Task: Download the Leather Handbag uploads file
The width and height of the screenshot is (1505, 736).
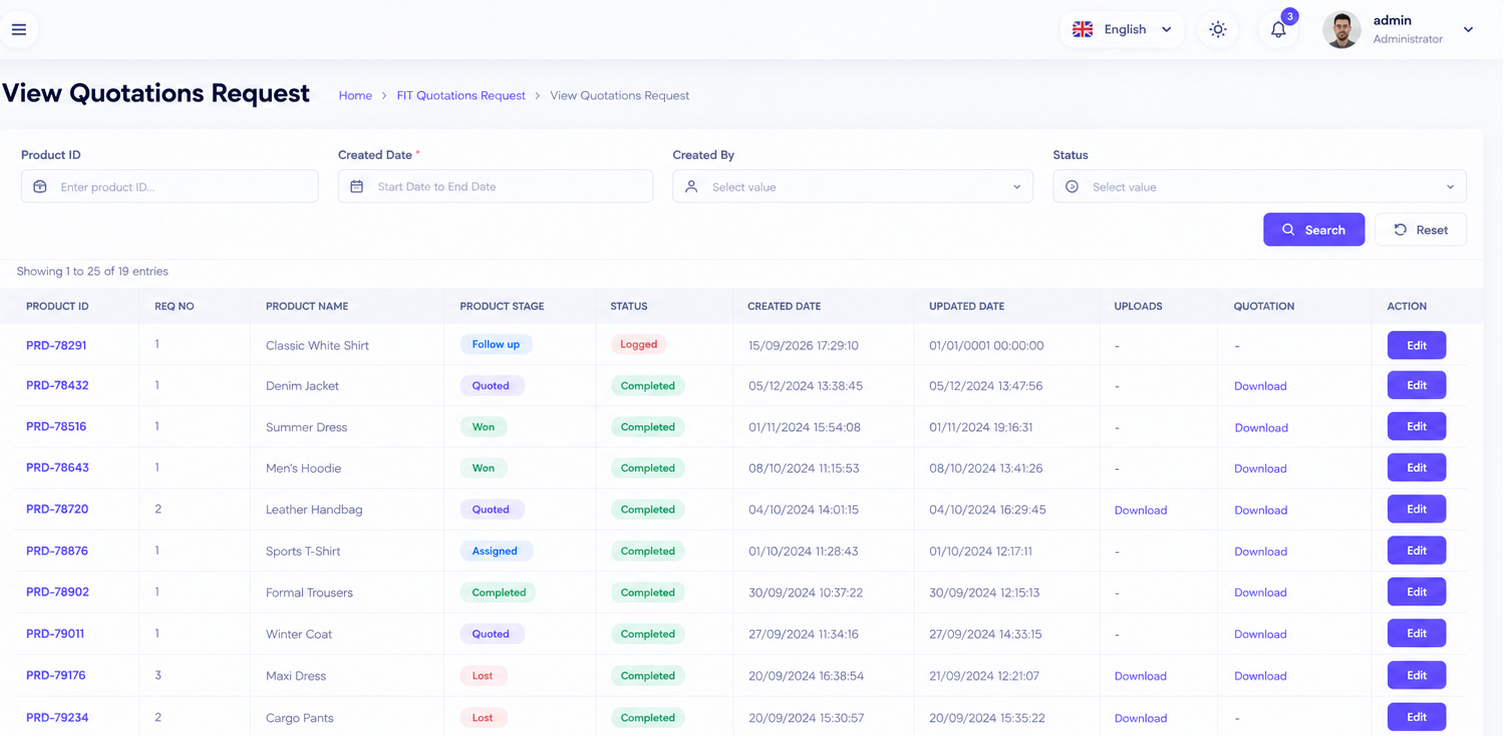Action: (1140, 510)
